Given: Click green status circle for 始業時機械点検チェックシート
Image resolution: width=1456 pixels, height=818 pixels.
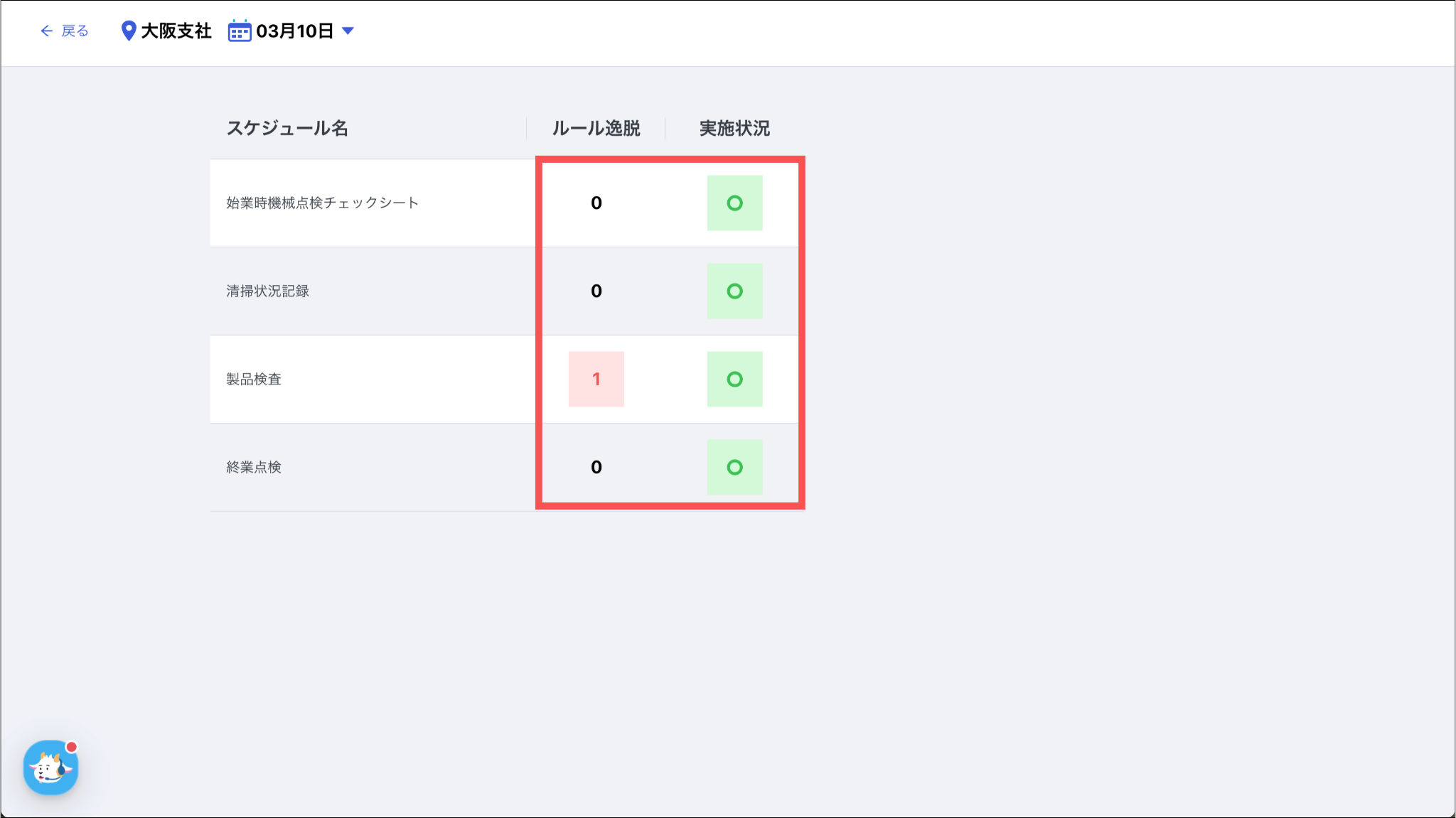Looking at the screenshot, I should click(x=734, y=203).
